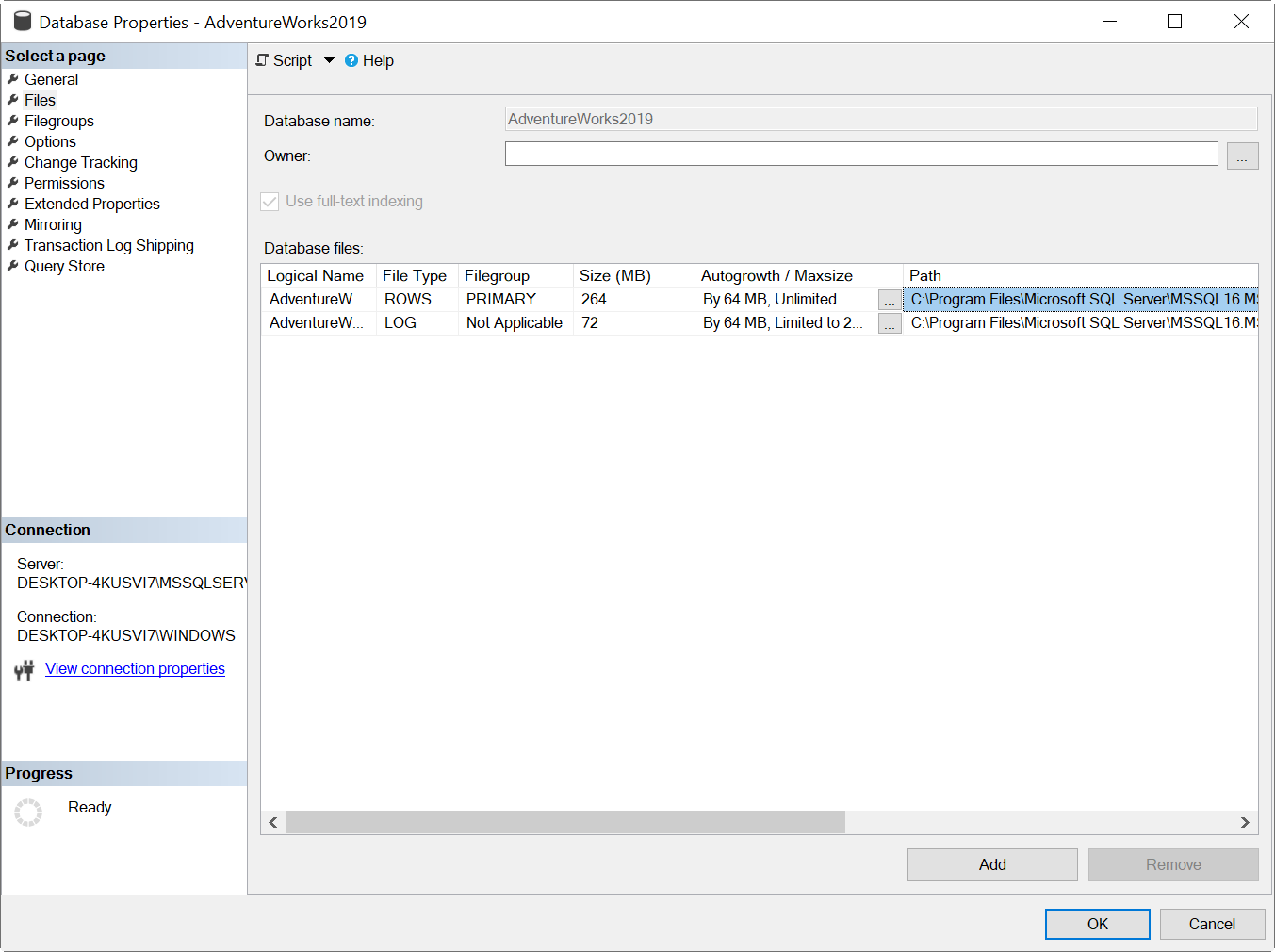The image size is (1275, 952).
Task: Select the PRIMARY filegroup cell
Action: [x=515, y=299]
